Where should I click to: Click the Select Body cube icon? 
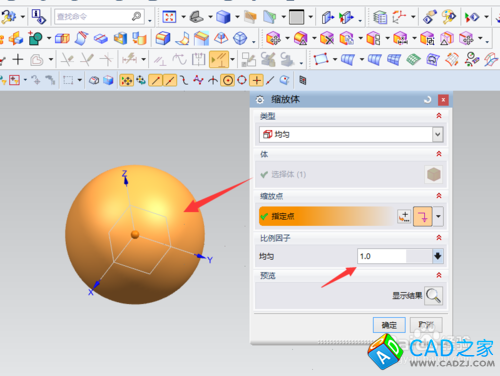[x=434, y=174]
